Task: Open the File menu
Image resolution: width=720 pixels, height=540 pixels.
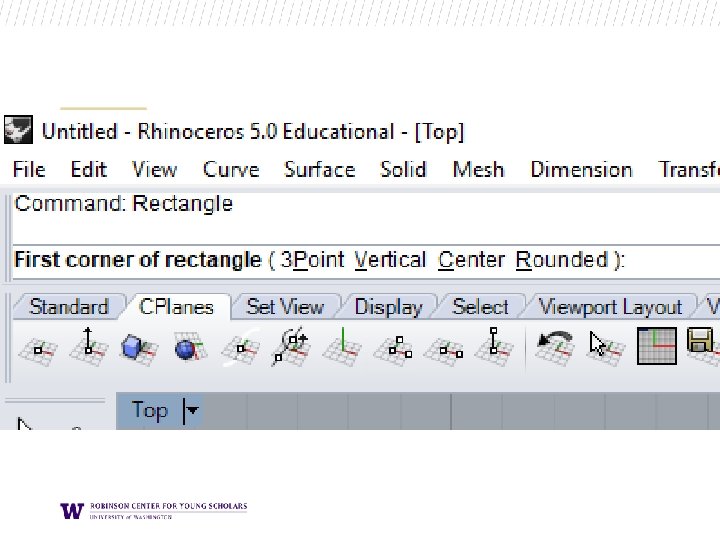Action: pyautogui.click(x=29, y=169)
